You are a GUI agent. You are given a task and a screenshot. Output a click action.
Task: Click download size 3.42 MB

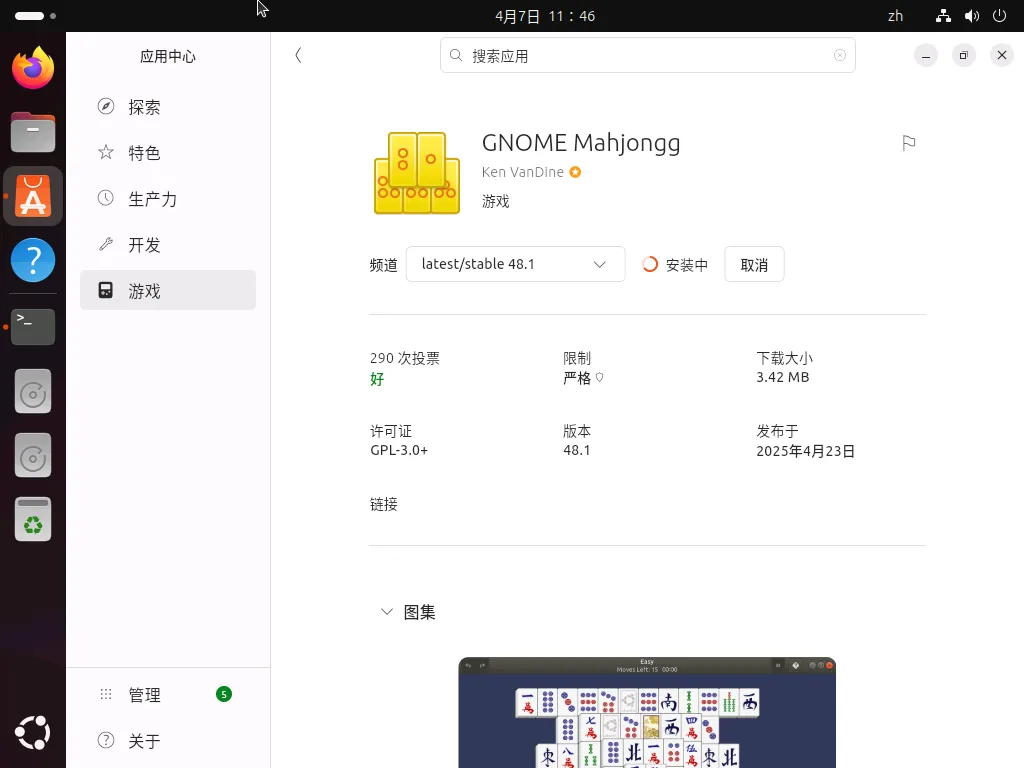click(782, 377)
